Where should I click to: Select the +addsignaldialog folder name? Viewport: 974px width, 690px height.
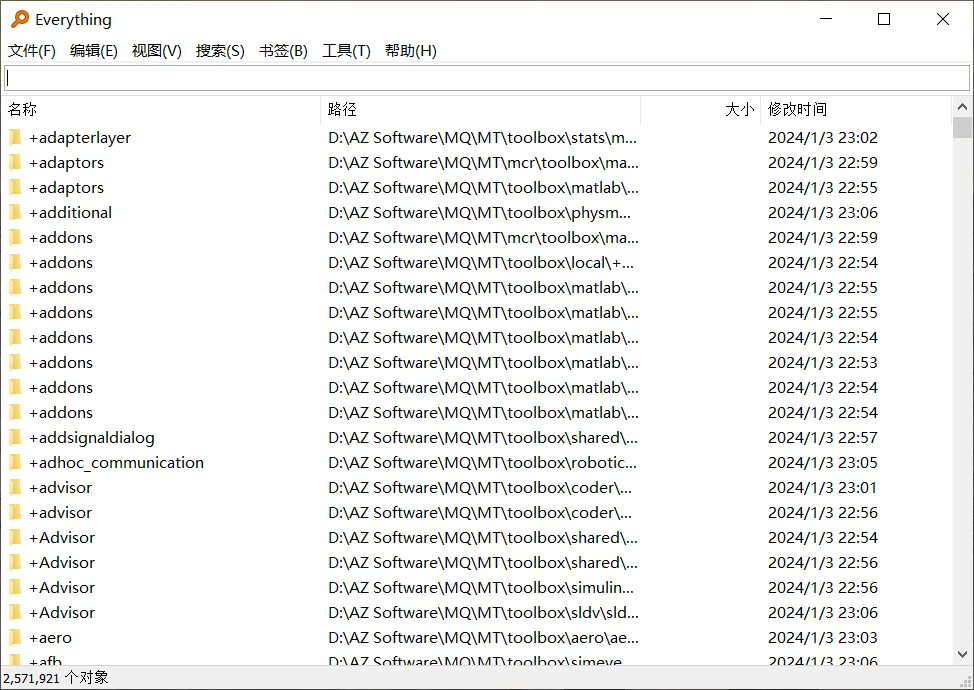[91, 437]
